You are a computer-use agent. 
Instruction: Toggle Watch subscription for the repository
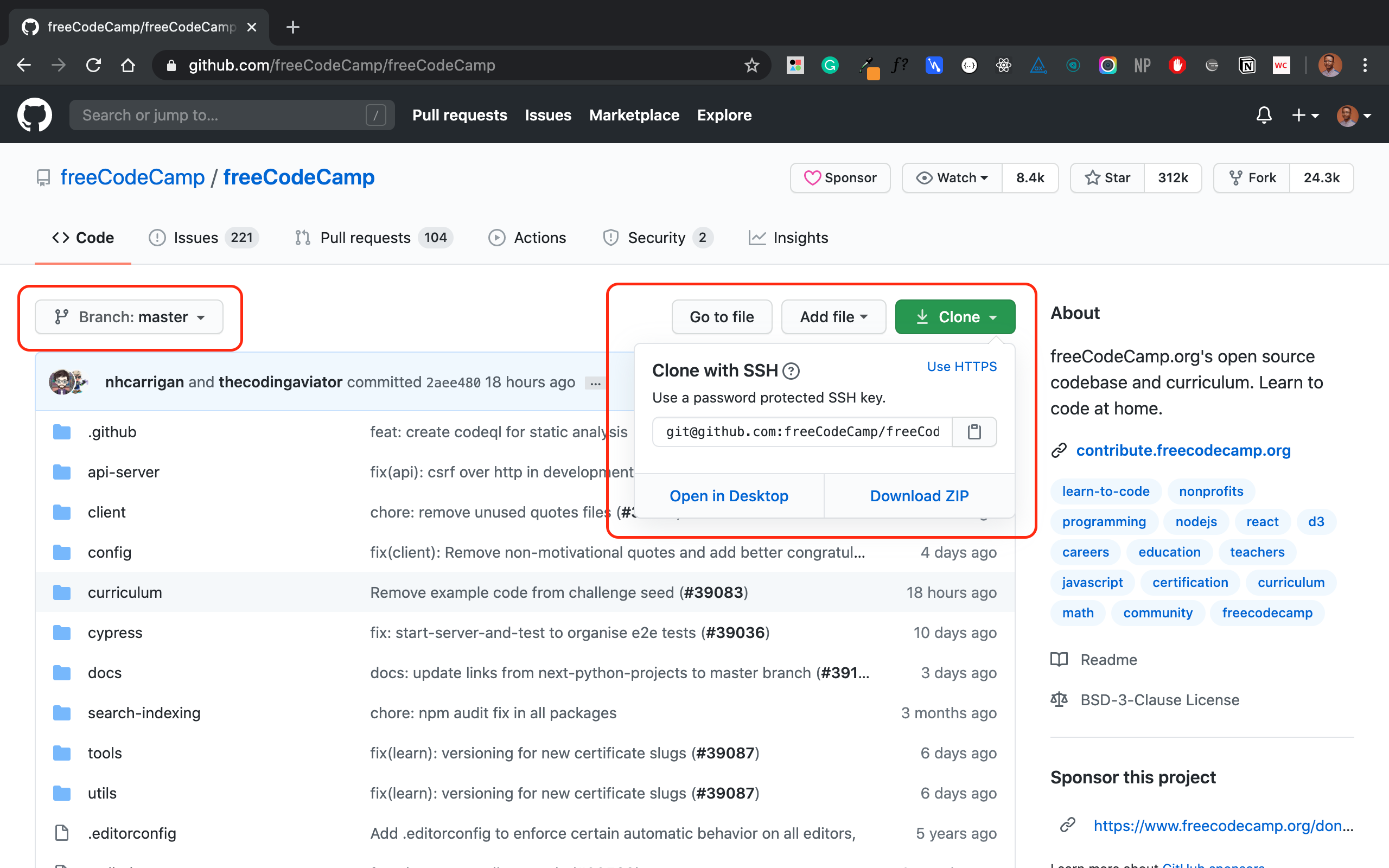click(951, 178)
